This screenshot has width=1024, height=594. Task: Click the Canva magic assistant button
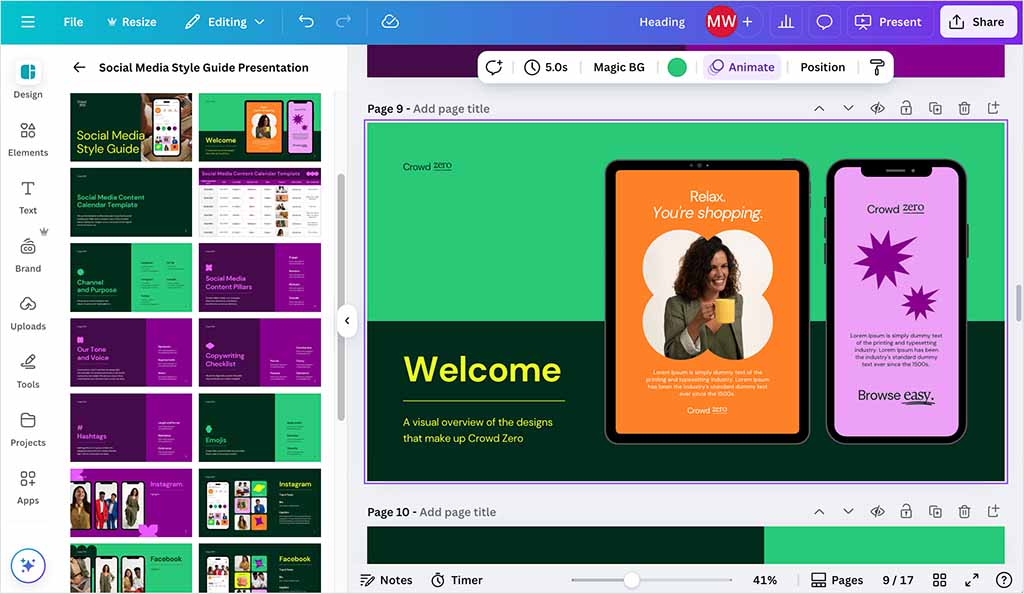[x=28, y=565]
